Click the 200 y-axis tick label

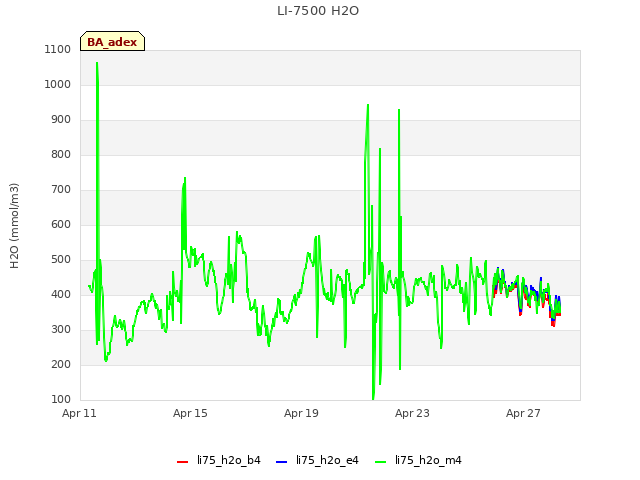point(61,364)
